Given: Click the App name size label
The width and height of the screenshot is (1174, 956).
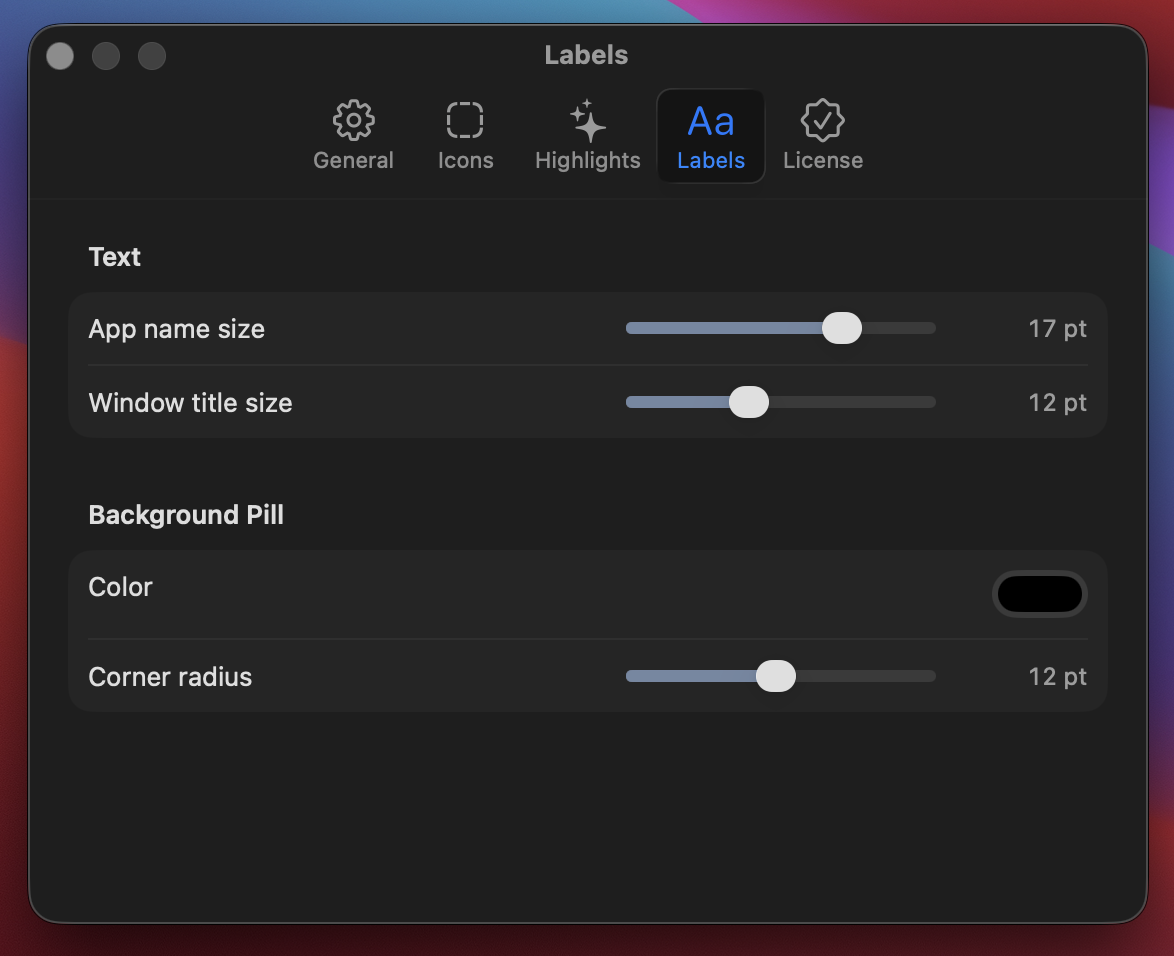Looking at the screenshot, I should pos(177,329).
